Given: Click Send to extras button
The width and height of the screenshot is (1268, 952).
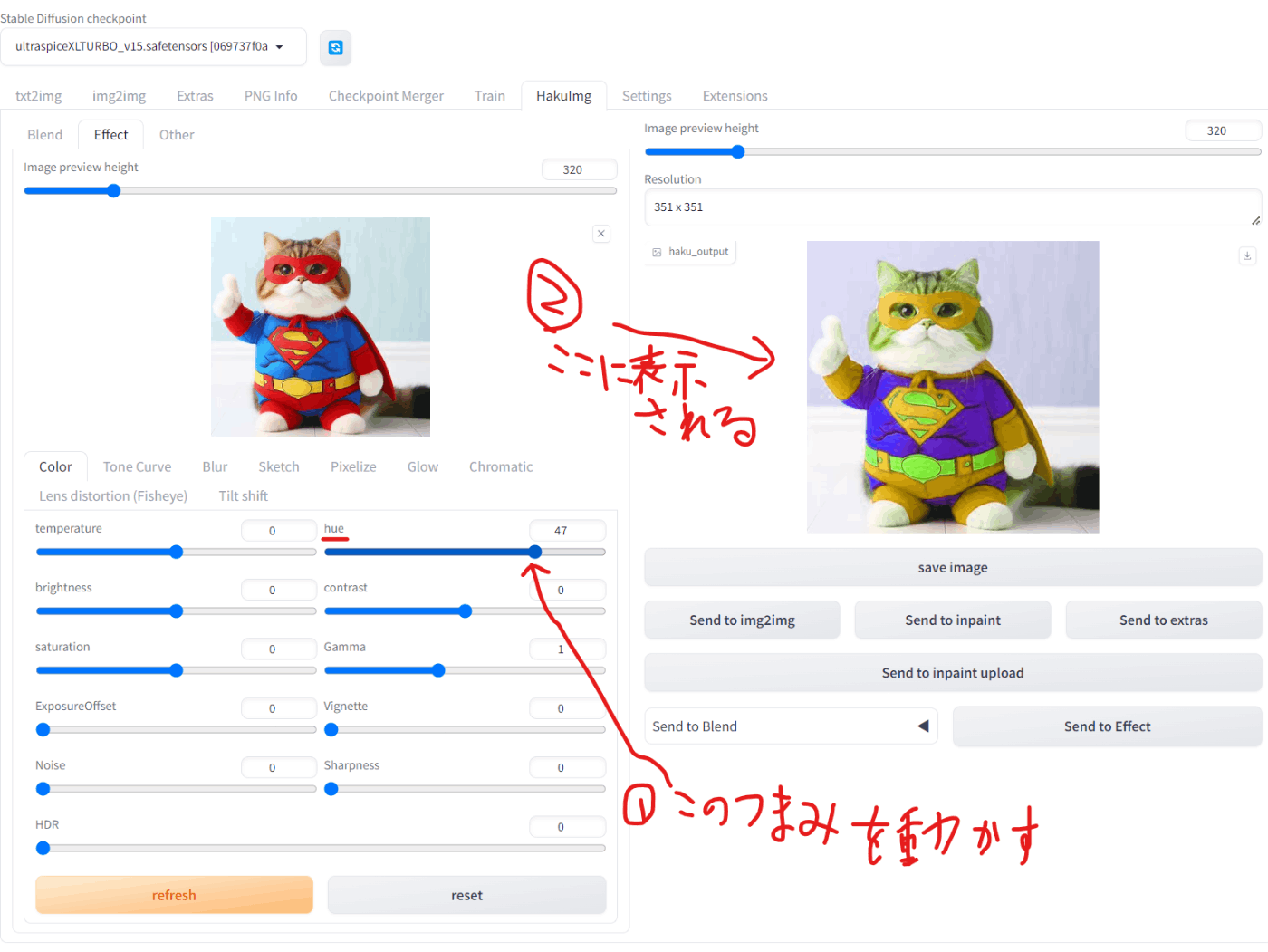Looking at the screenshot, I should click(1164, 620).
